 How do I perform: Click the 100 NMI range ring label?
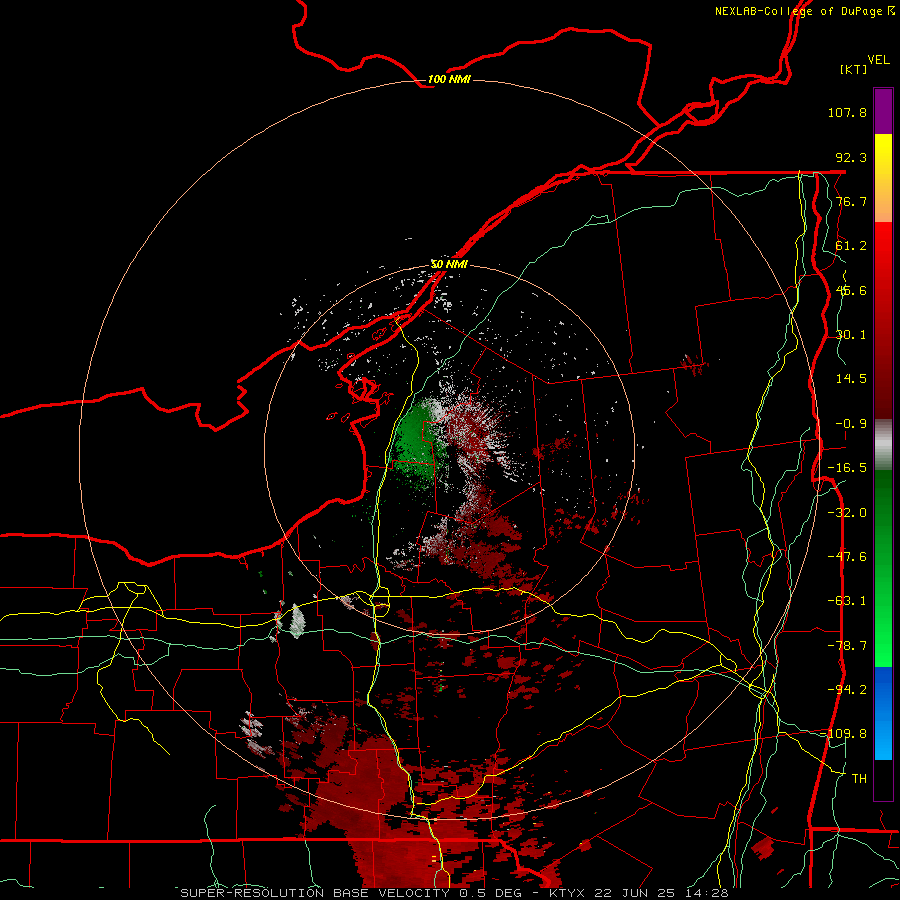(x=449, y=79)
